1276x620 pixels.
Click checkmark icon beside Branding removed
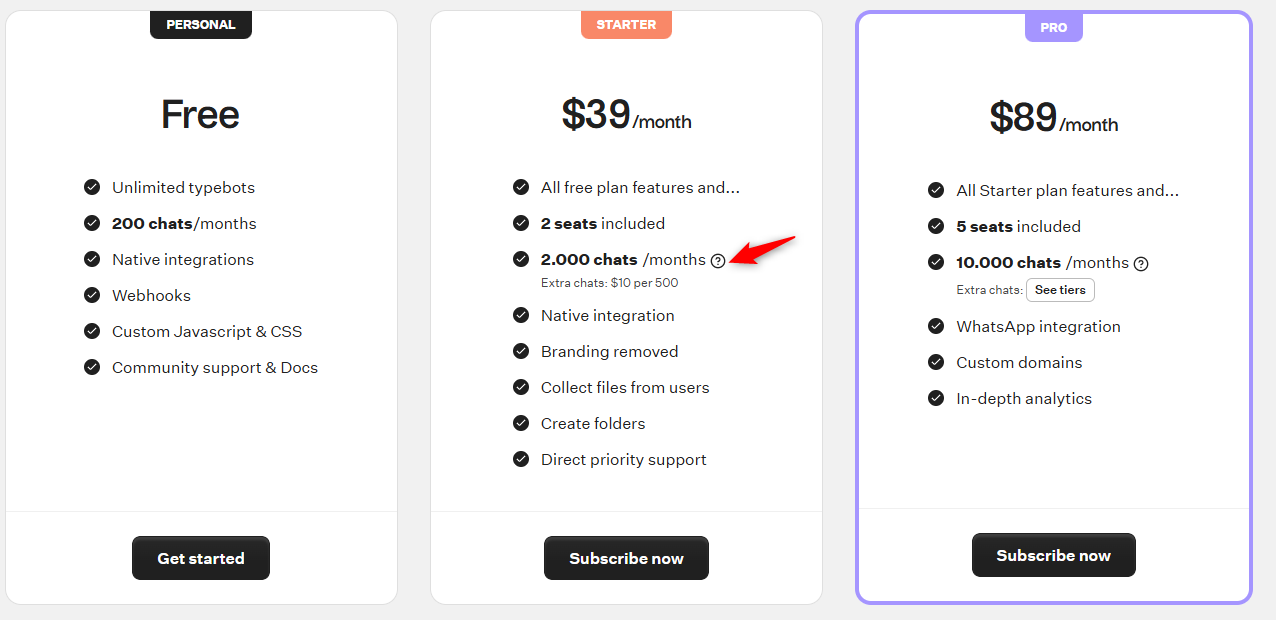tap(521, 351)
